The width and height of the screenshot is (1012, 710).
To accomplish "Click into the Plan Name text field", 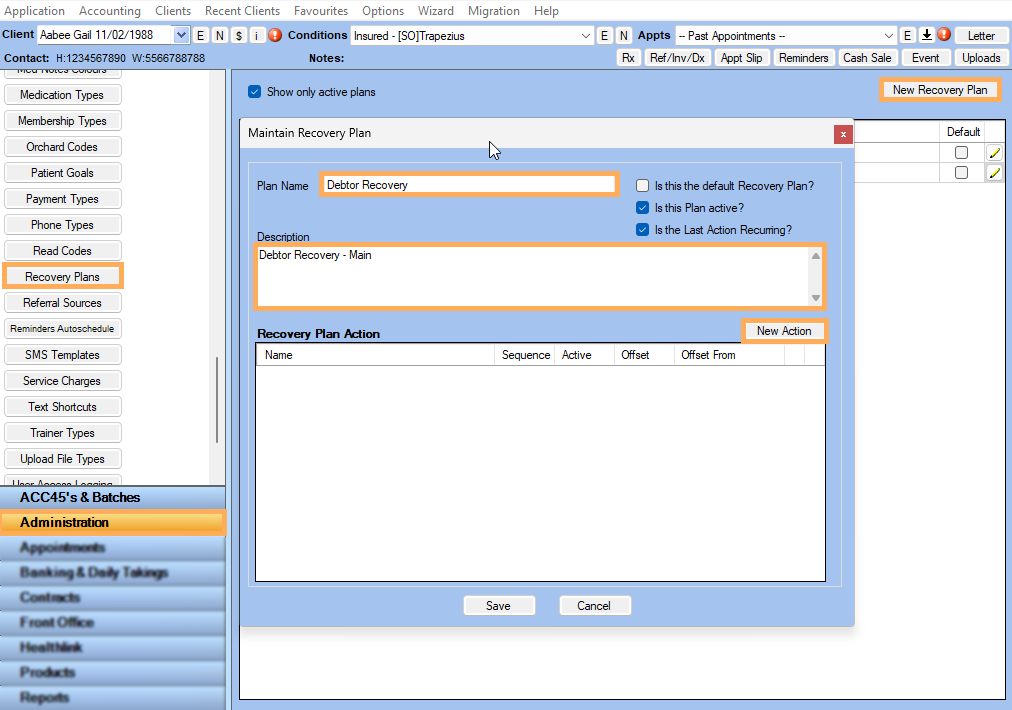I will [x=468, y=185].
